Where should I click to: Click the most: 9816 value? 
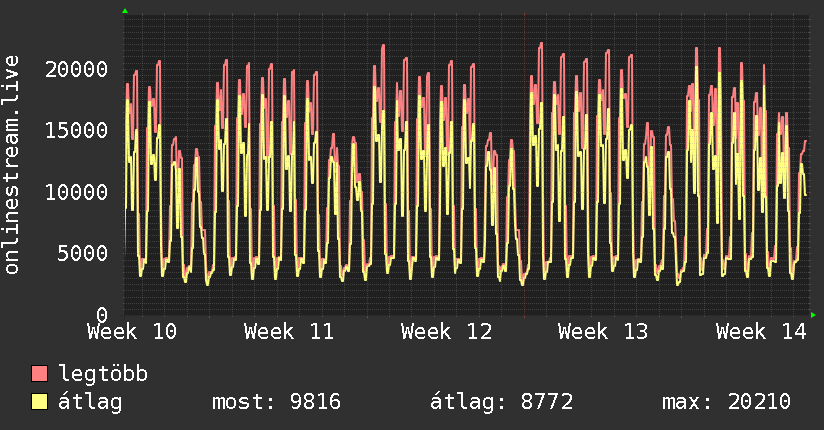pyautogui.click(x=276, y=402)
